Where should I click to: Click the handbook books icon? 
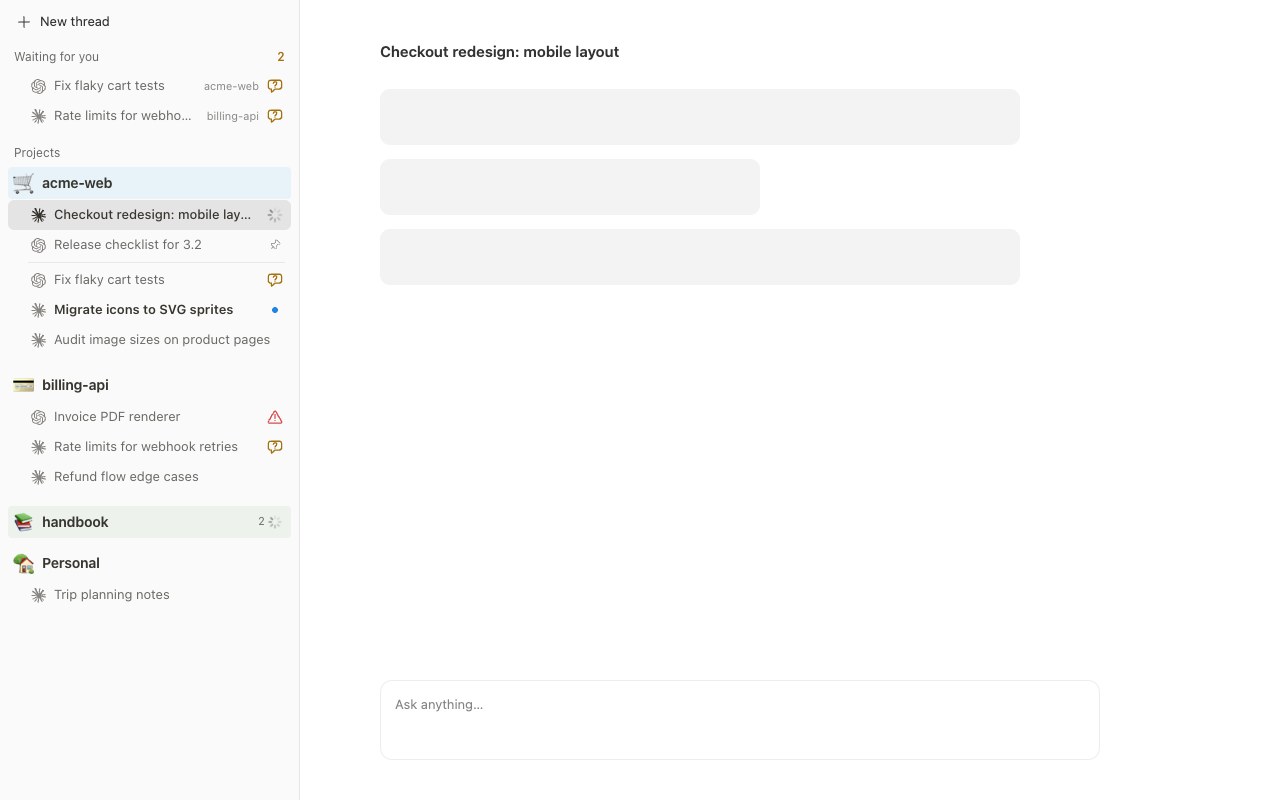coord(24,522)
